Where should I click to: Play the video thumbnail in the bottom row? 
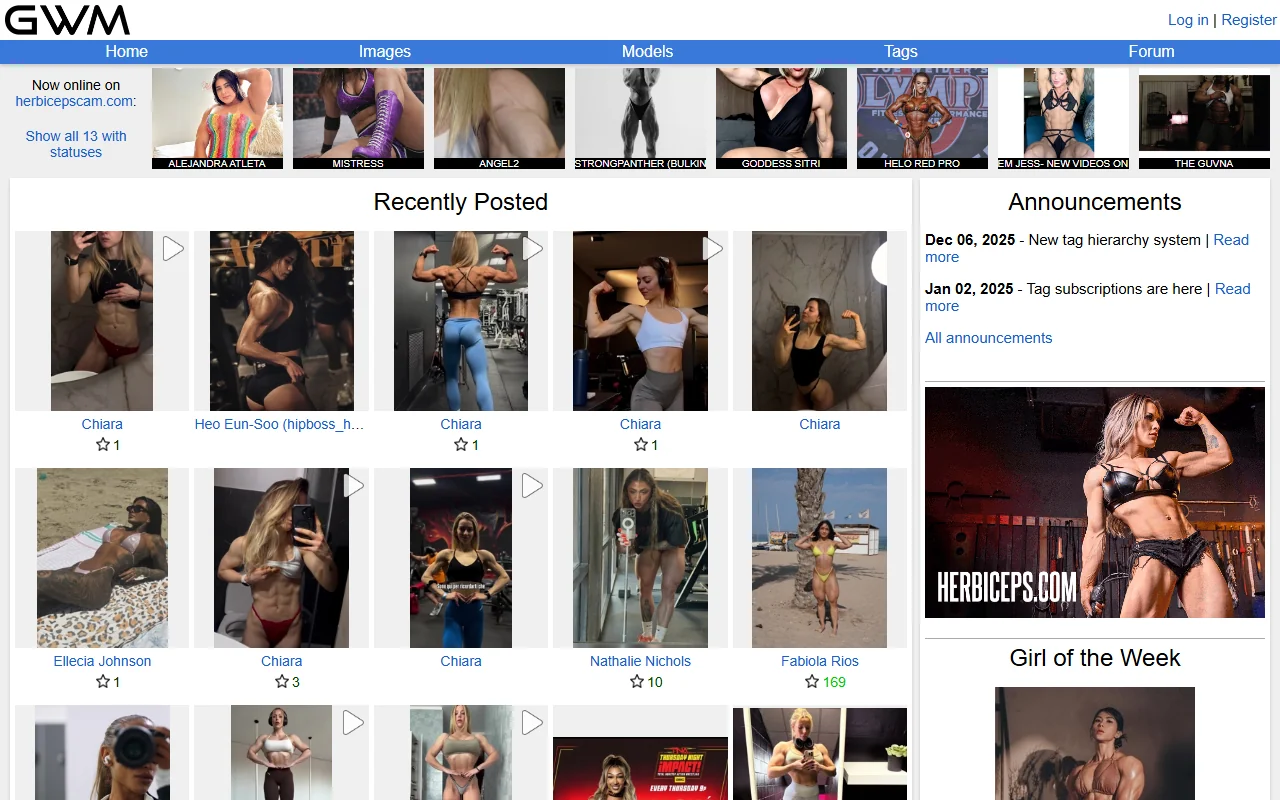point(352,722)
